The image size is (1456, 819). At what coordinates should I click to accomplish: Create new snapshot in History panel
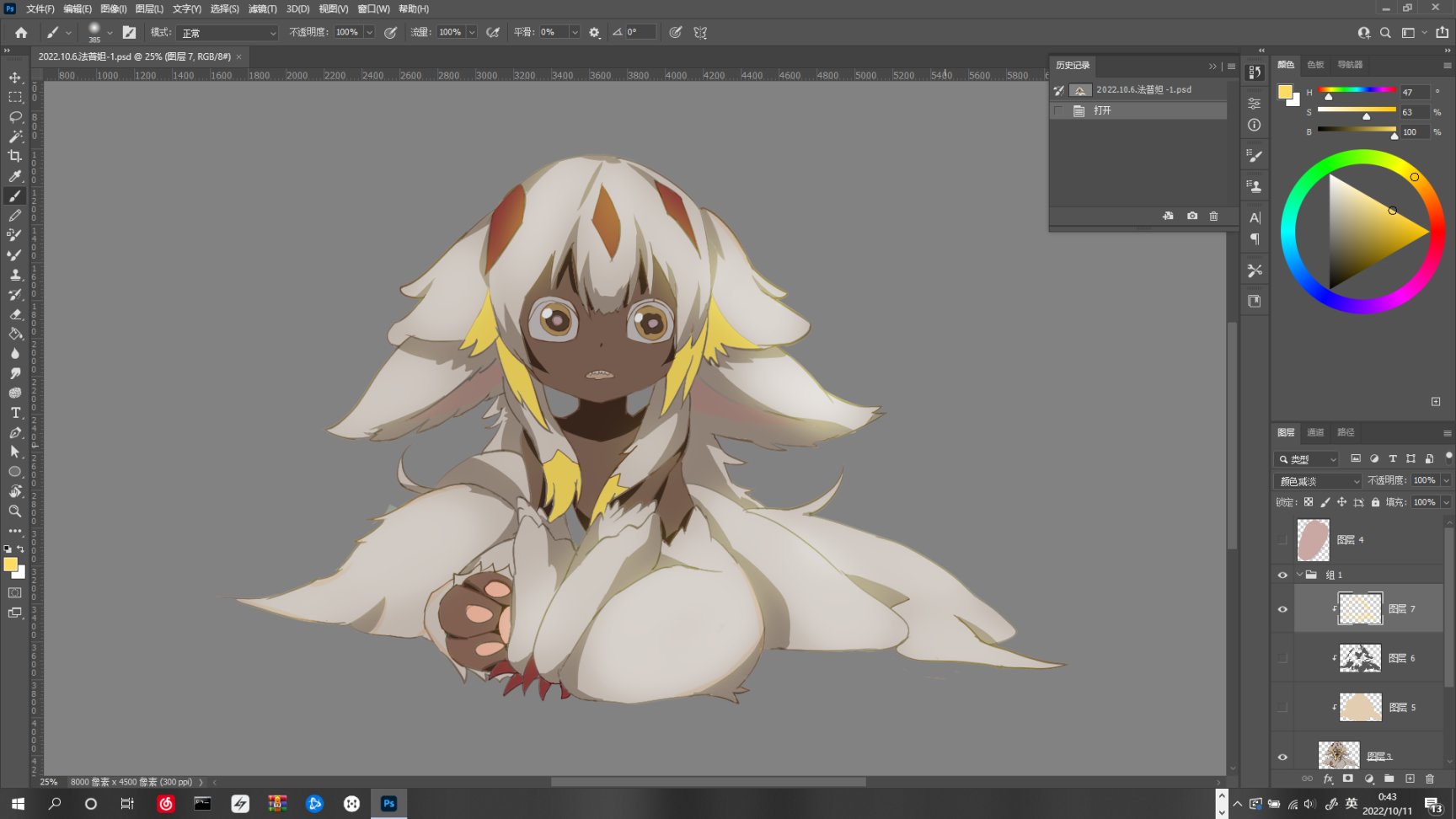pyautogui.click(x=1192, y=216)
